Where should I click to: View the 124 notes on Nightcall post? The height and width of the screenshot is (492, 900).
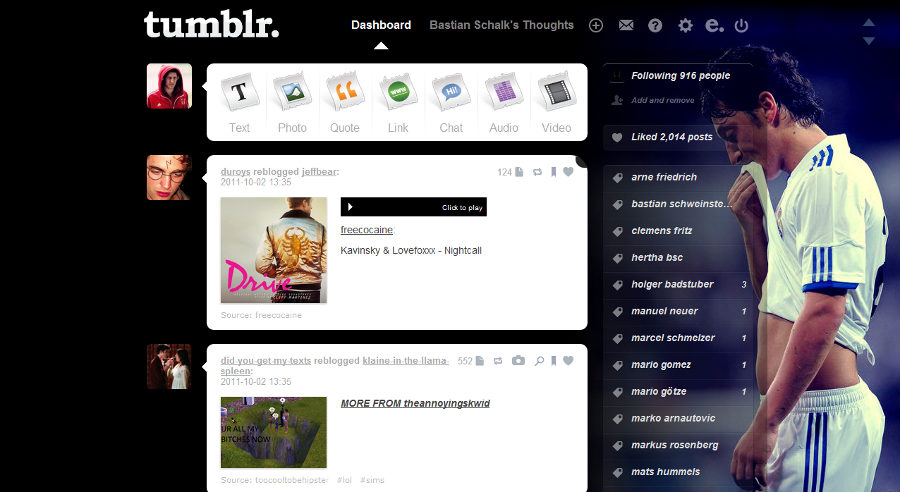point(510,172)
